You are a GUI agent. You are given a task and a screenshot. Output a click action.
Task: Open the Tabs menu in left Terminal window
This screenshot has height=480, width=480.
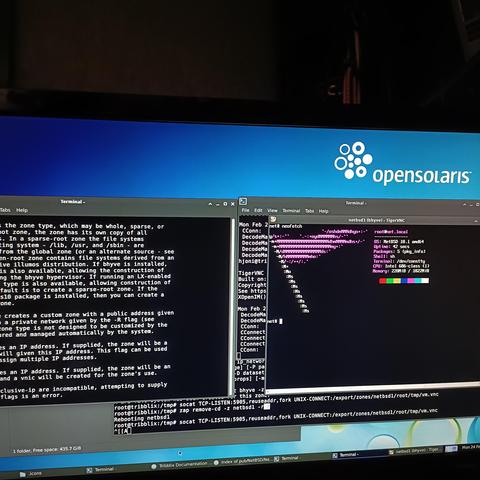(5, 210)
